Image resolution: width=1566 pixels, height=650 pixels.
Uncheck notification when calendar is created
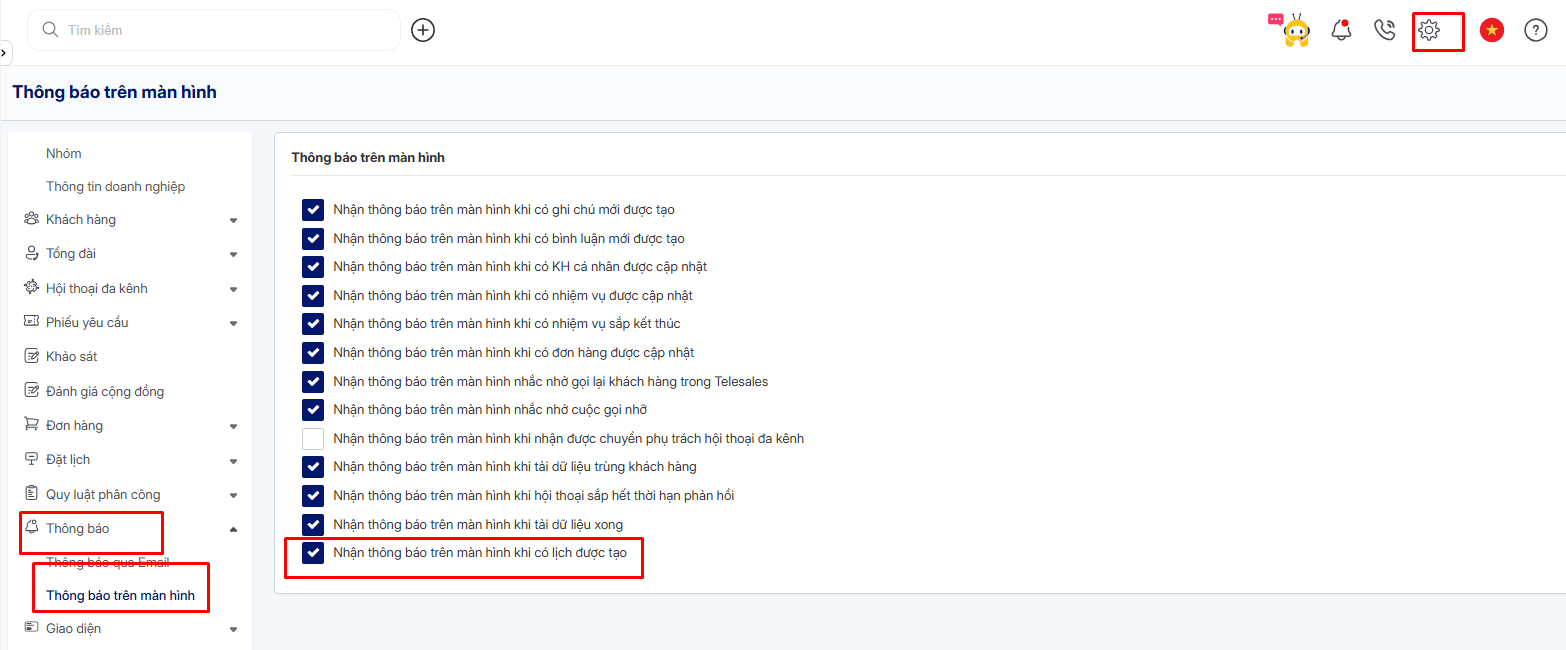coord(313,553)
